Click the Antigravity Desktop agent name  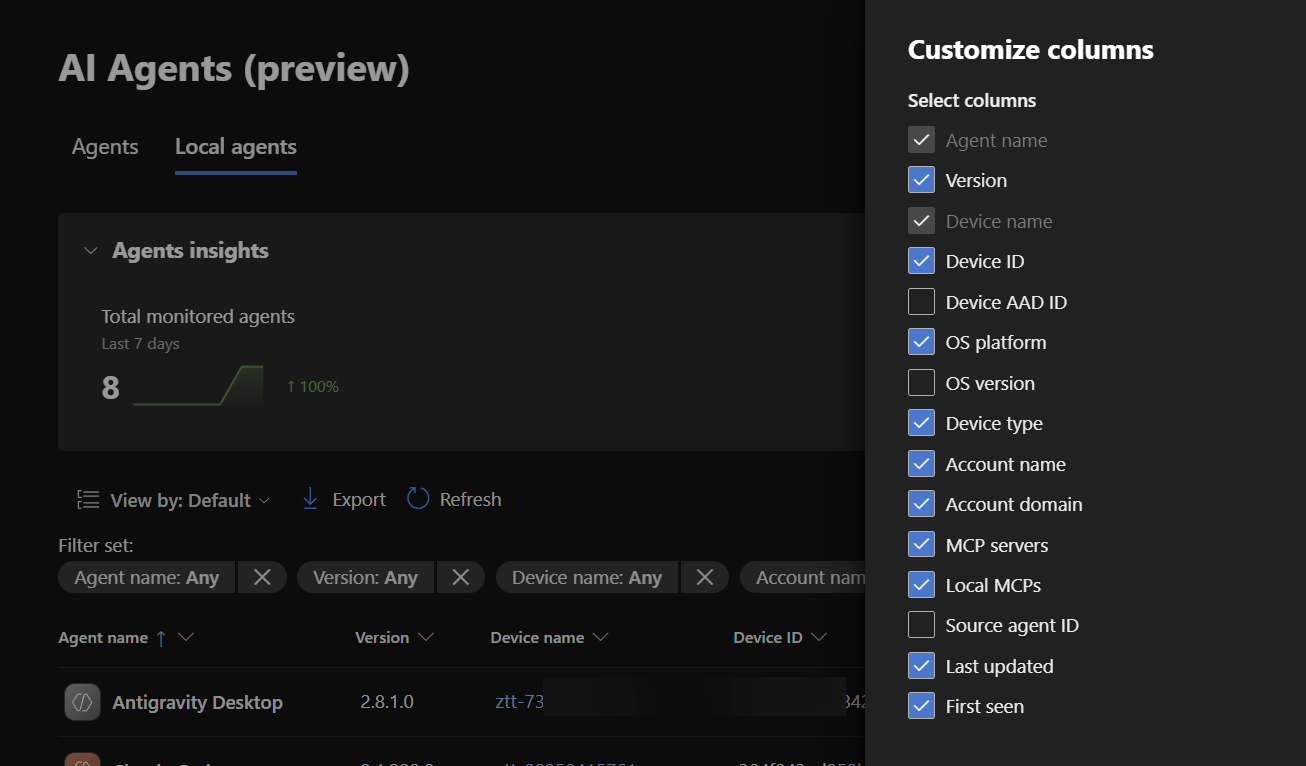198,702
